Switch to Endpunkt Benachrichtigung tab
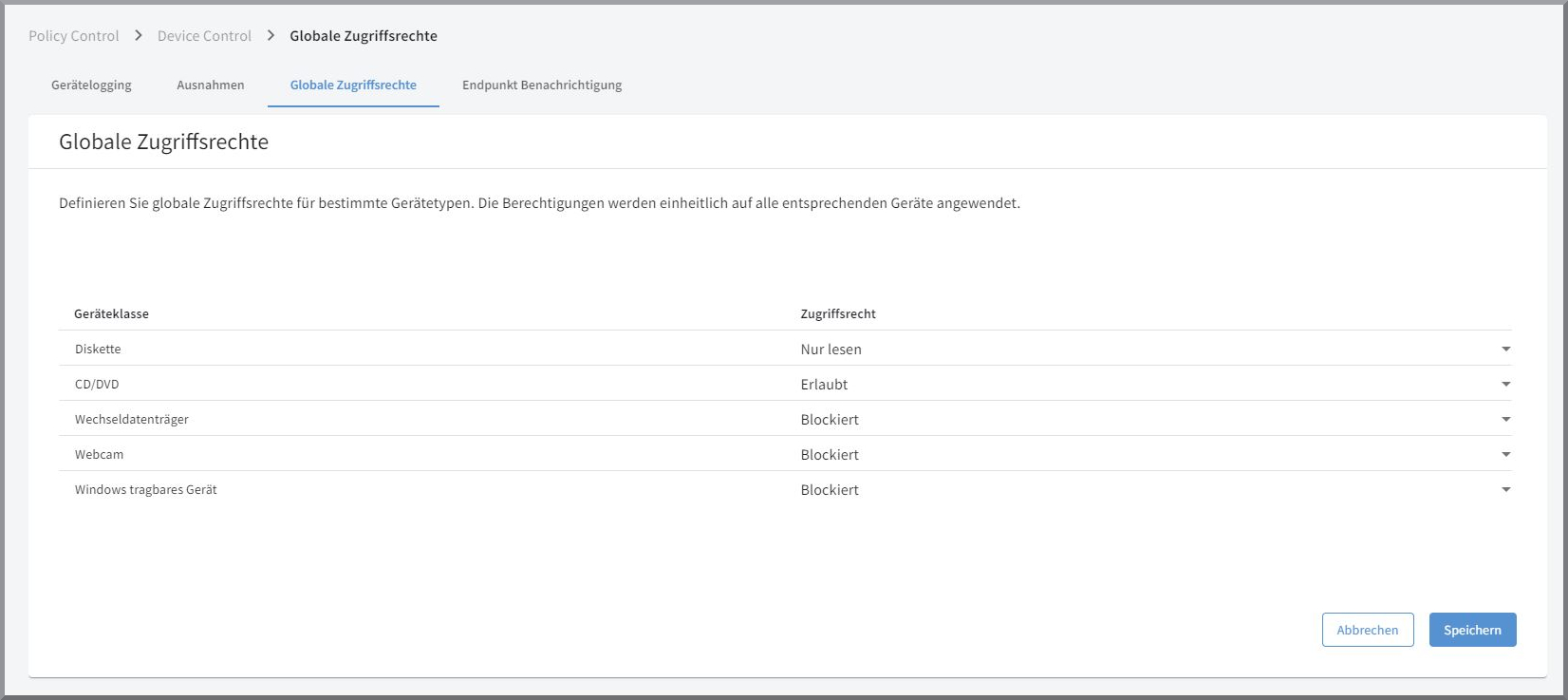 click(x=542, y=85)
